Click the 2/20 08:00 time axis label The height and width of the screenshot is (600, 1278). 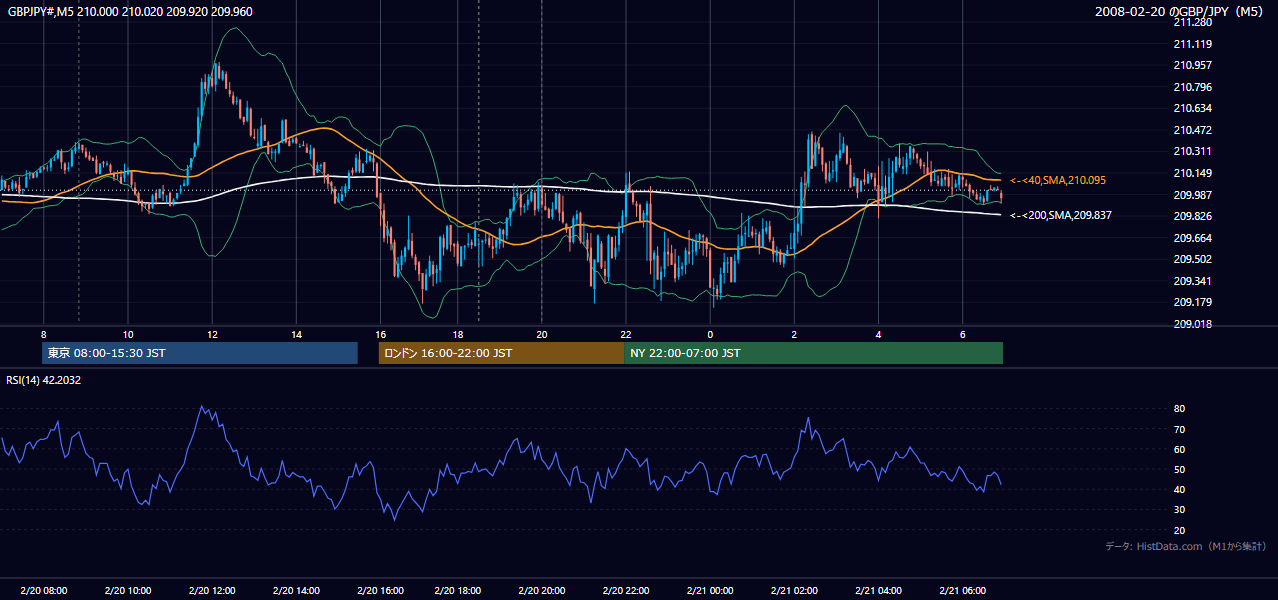pyautogui.click(x=43, y=590)
